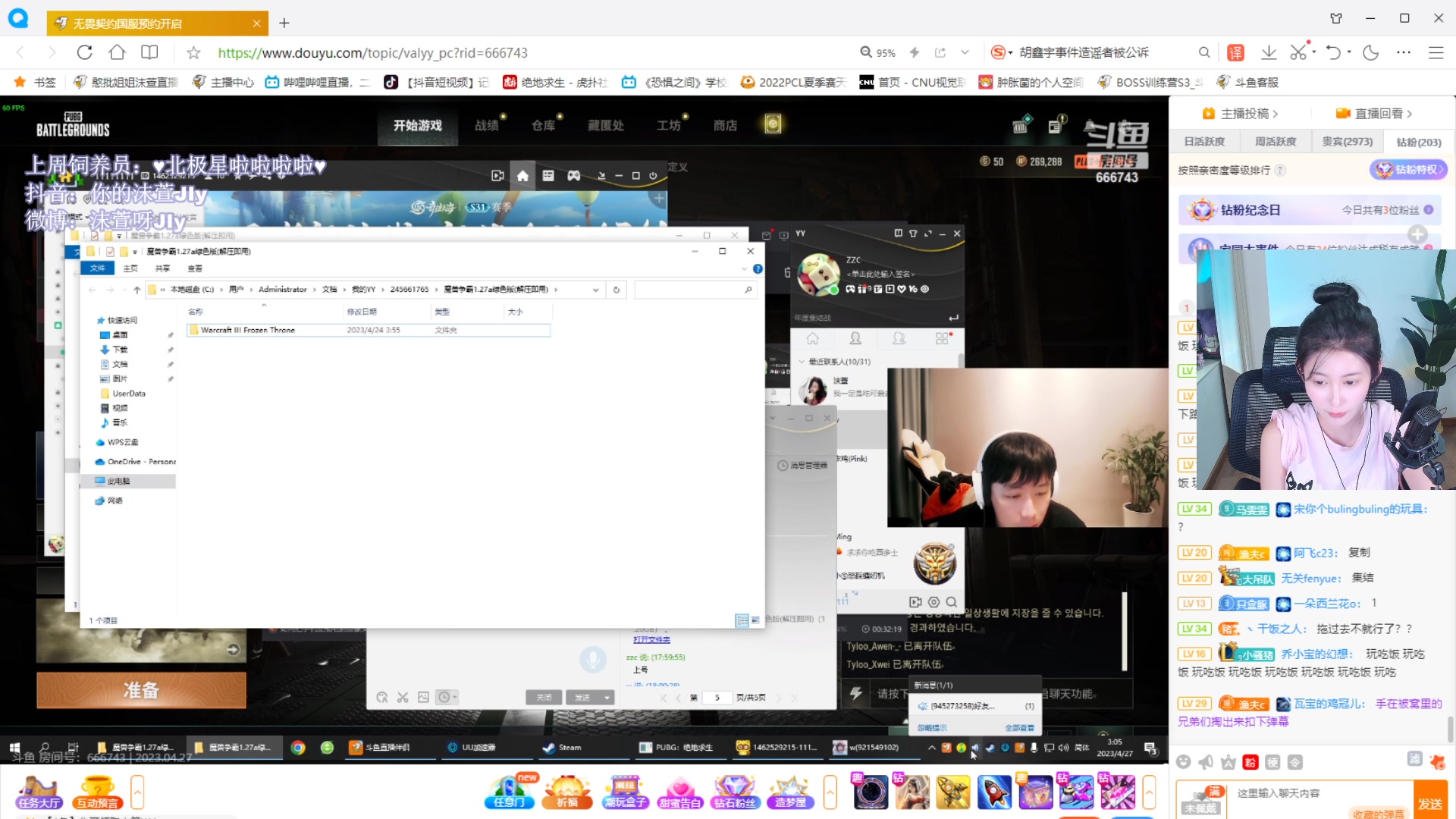Open the browser reading mode book icon

point(149,52)
